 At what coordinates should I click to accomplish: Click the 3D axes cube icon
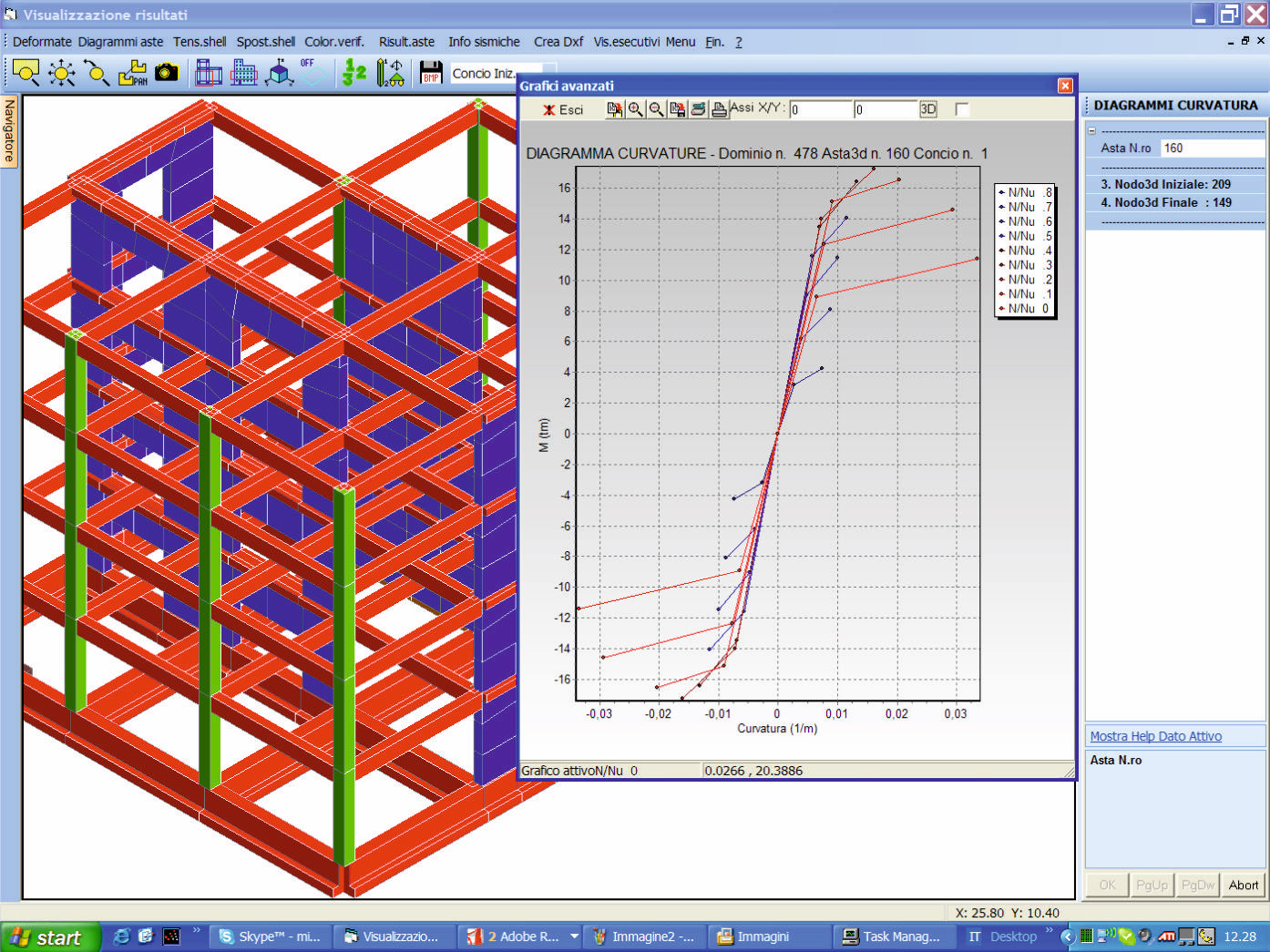(279, 73)
